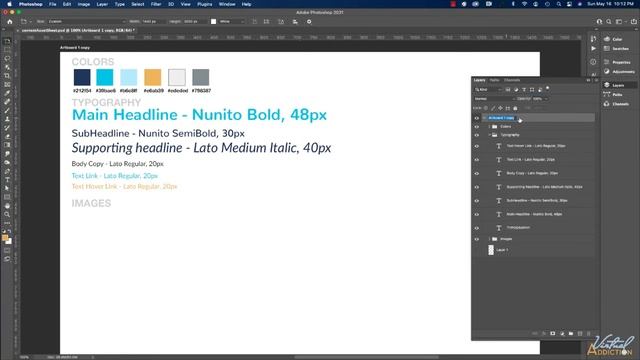The height and width of the screenshot is (360, 640).
Task: Open the Kind filter dropdown
Action: pyautogui.click(x=488, y=89)
